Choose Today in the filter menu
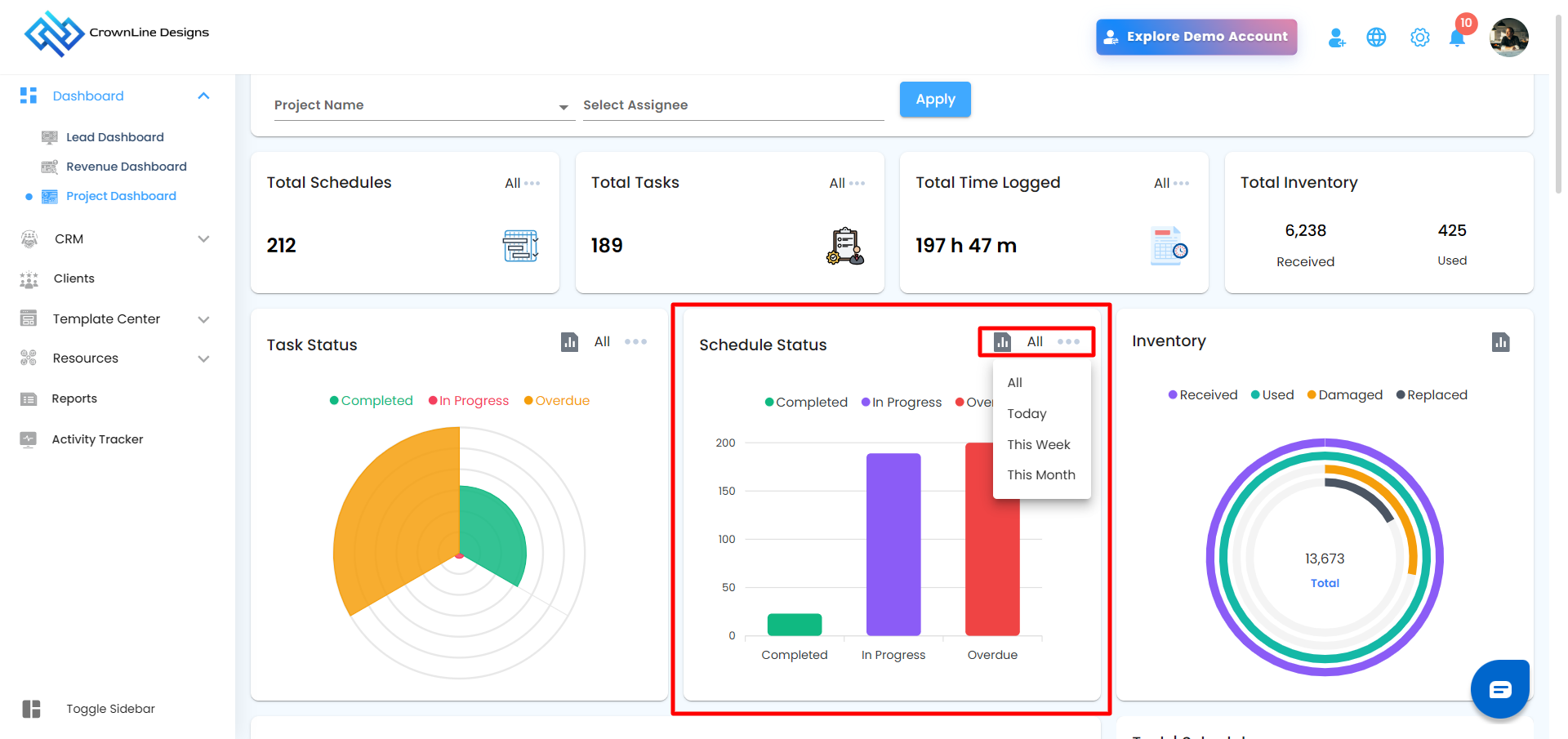 click(x=1027, y=414)
